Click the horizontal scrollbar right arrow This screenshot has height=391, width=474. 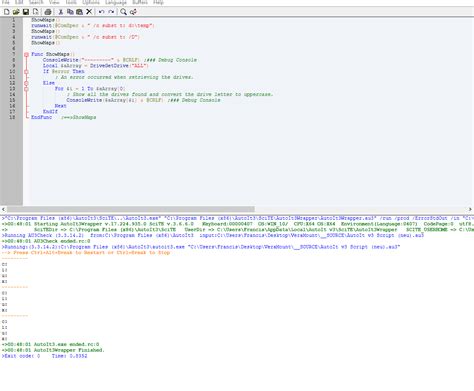[x=470, y=209]
